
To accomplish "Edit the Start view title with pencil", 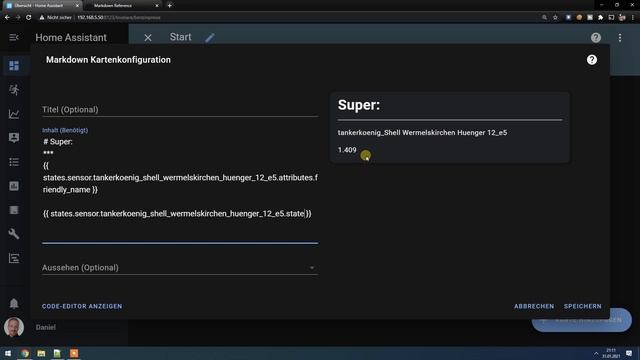I will pos(210,38).
